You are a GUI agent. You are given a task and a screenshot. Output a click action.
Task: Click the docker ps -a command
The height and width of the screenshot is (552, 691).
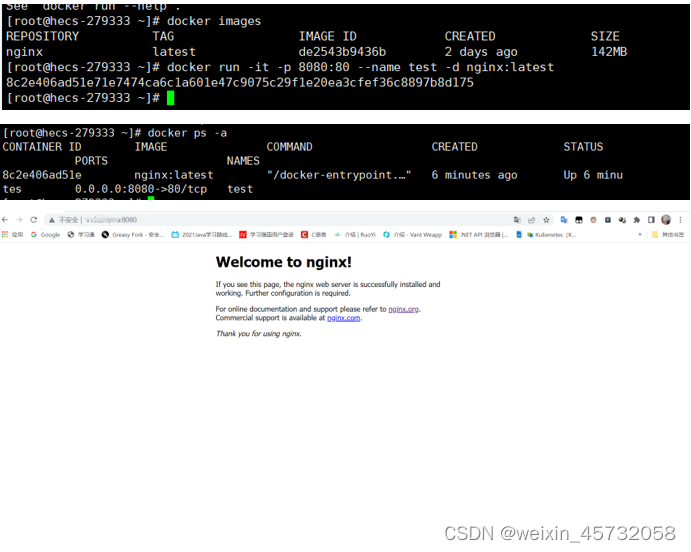click(187, 133)
